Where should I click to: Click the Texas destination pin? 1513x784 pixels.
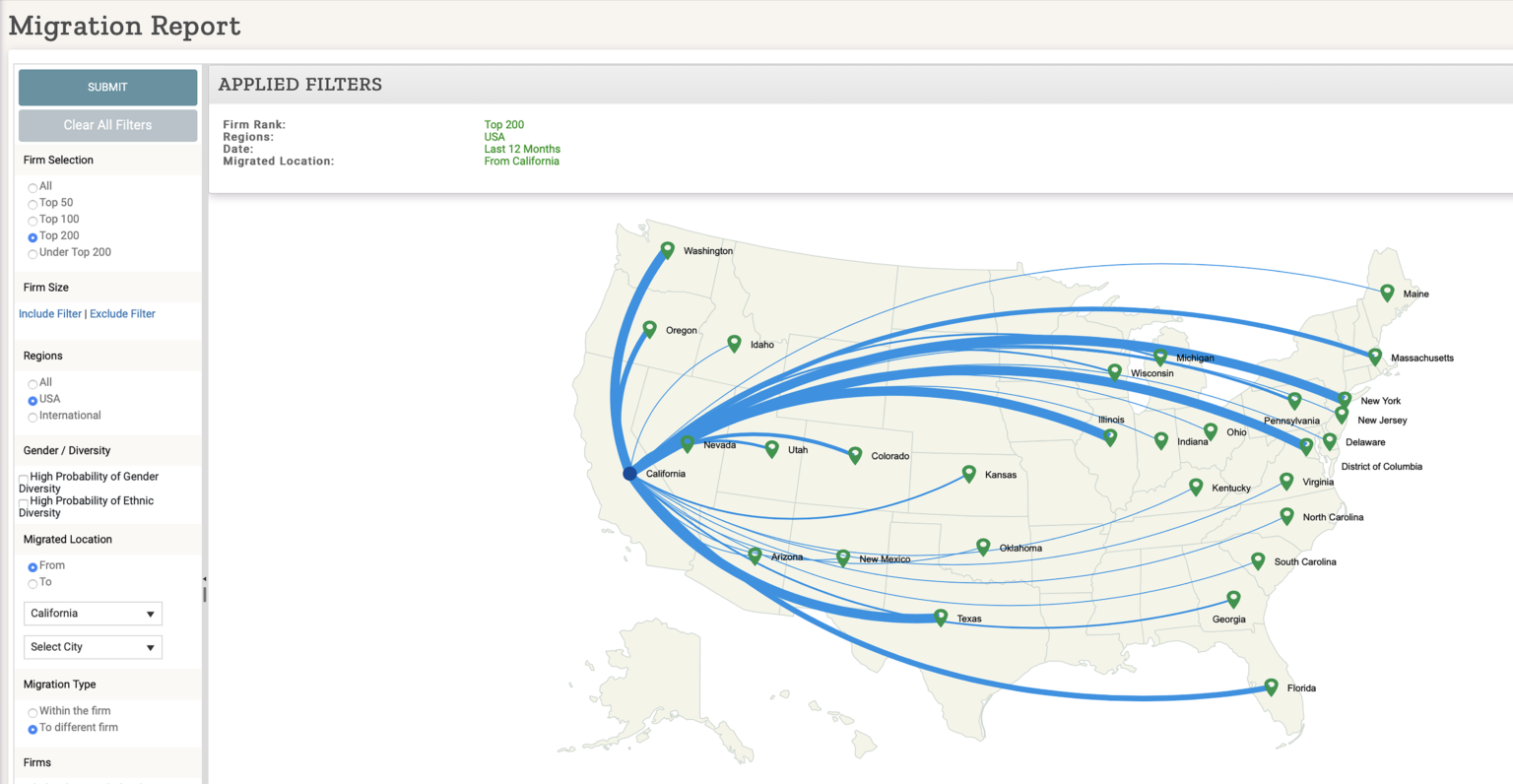coord(941,617)
